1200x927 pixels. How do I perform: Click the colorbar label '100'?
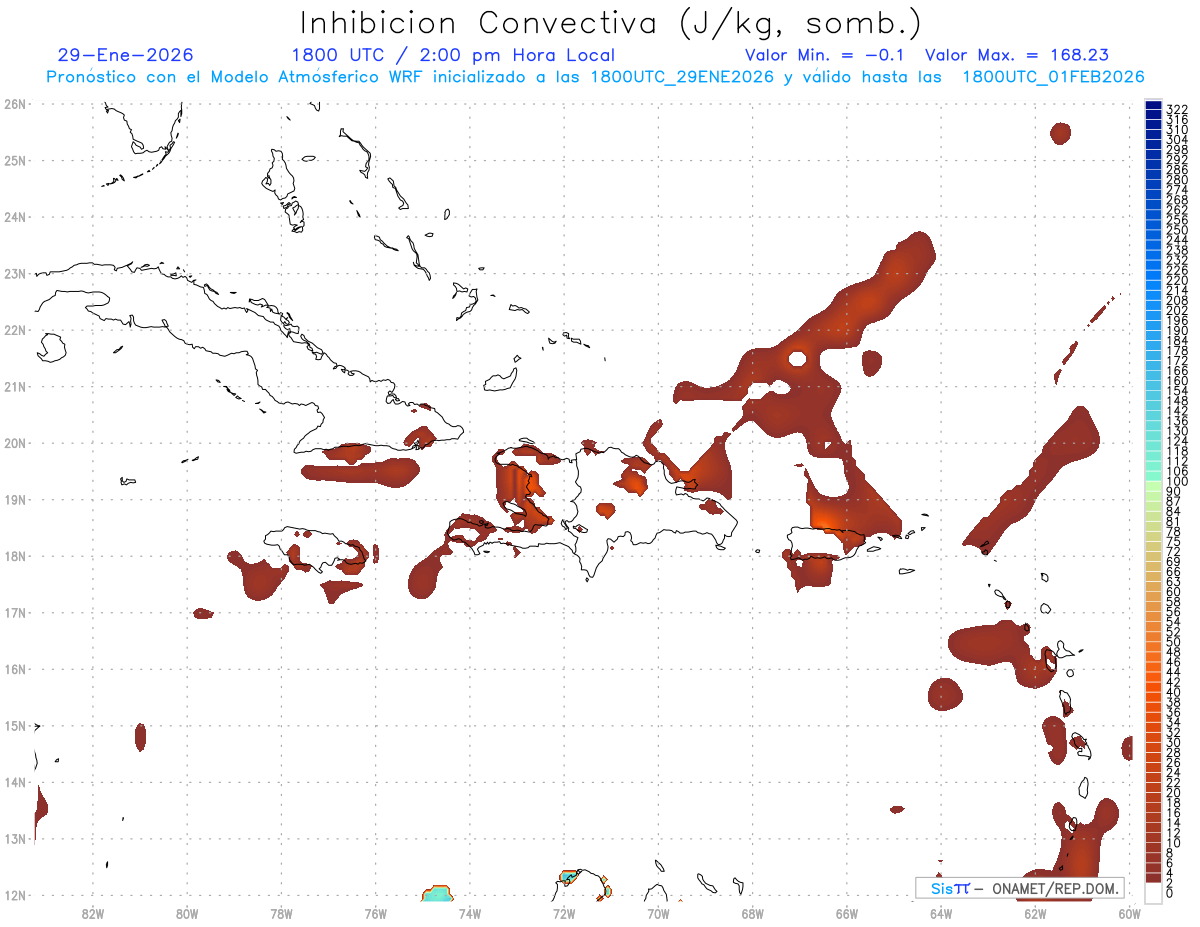tap(1176, 482)
